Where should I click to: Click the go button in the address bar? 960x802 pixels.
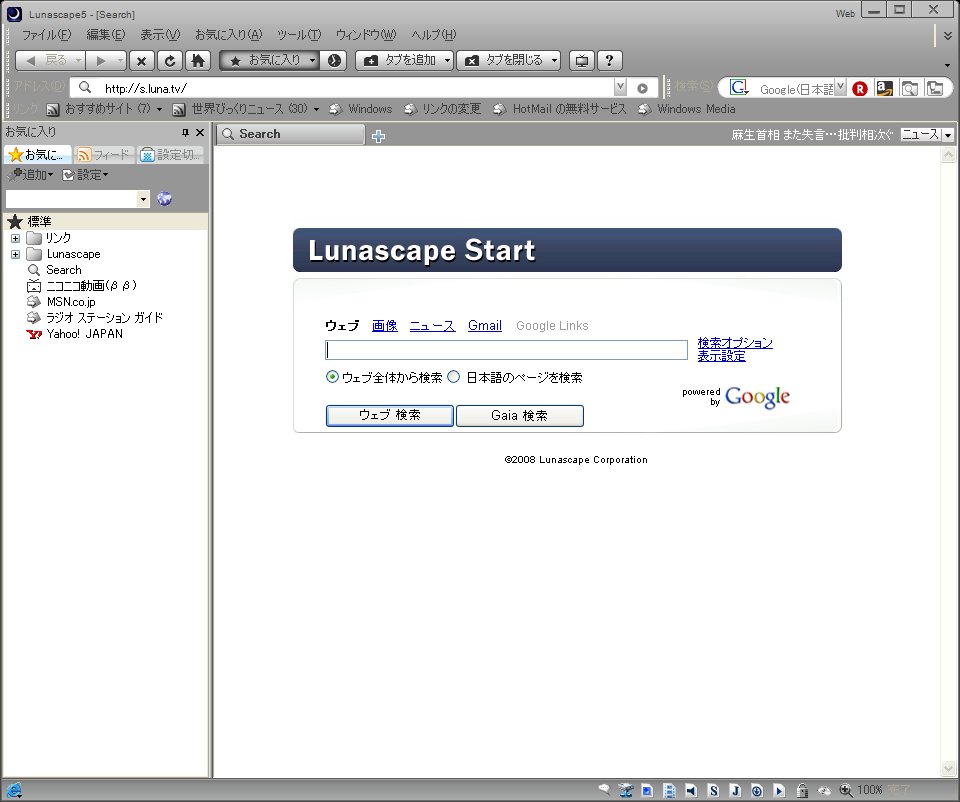[x=642, y=88]
